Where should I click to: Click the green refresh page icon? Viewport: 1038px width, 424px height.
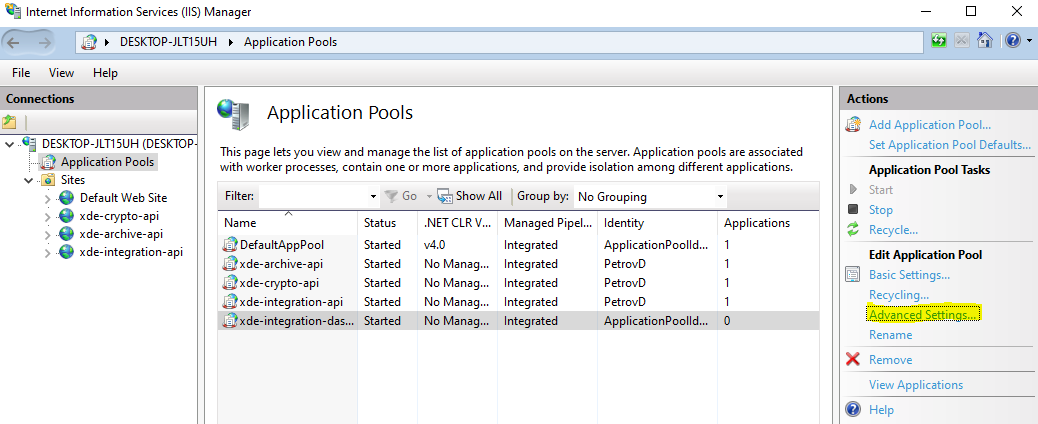939,40
